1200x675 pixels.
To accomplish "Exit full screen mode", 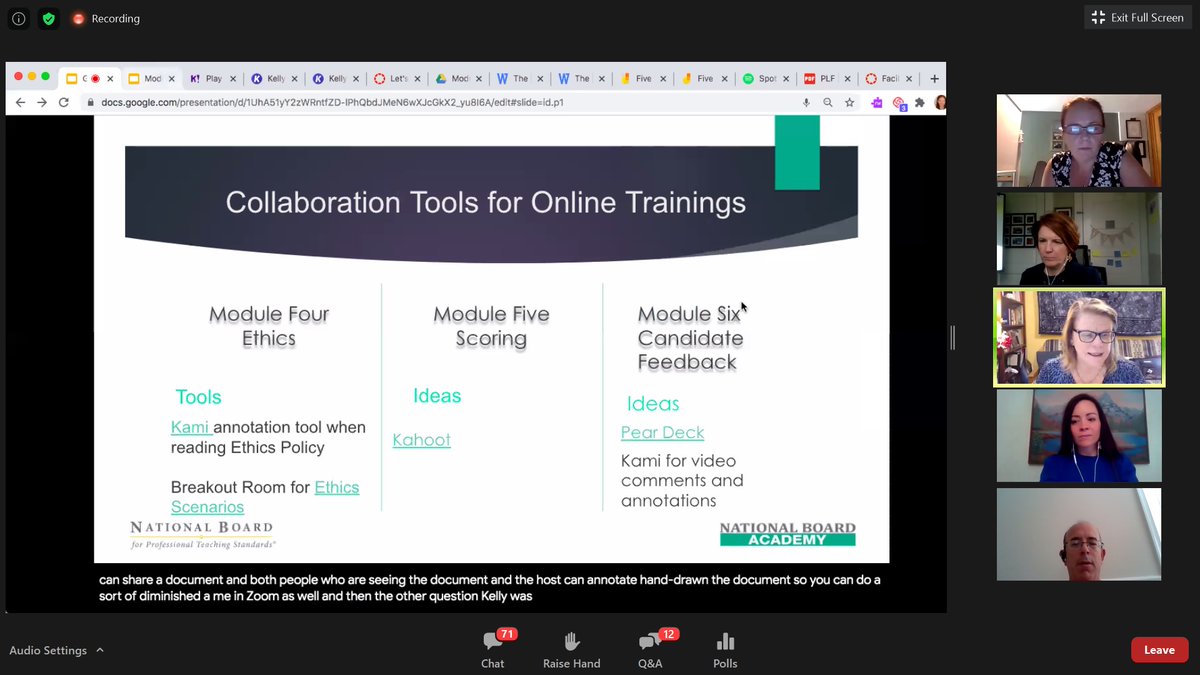I will click(x=1138, y=18).
